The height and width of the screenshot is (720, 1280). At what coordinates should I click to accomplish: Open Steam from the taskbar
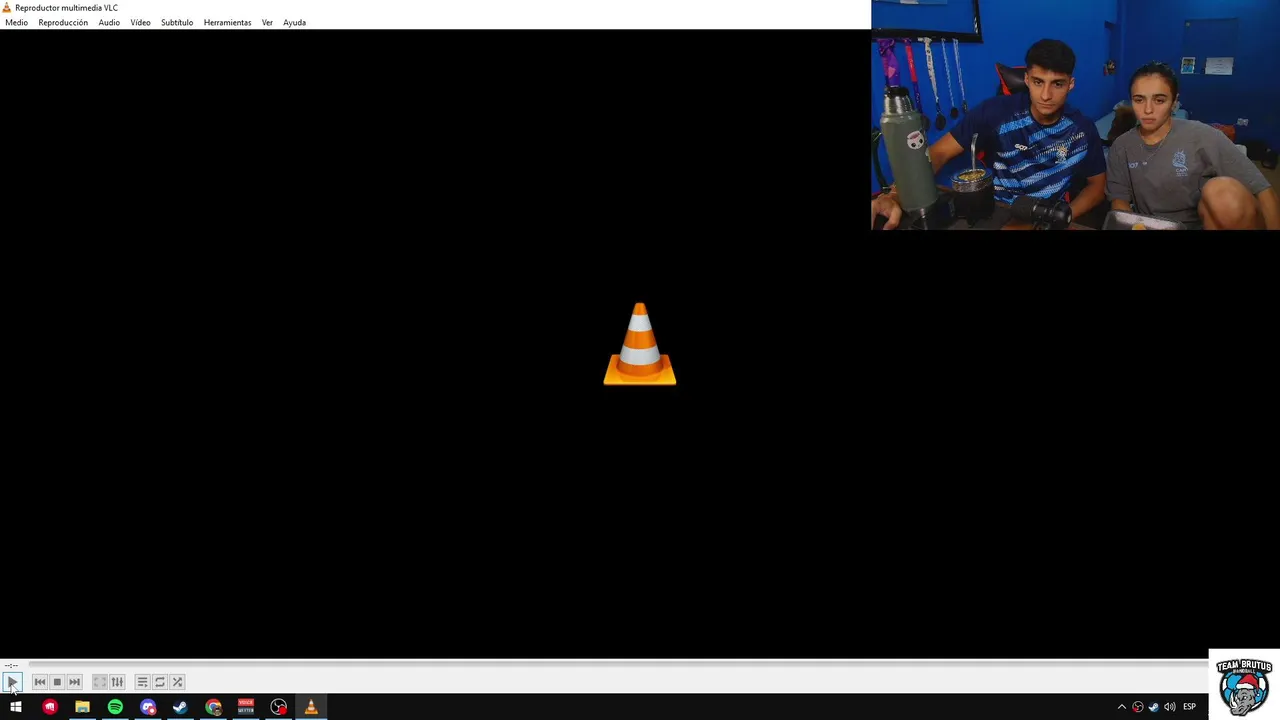click(x=180, y=707)
